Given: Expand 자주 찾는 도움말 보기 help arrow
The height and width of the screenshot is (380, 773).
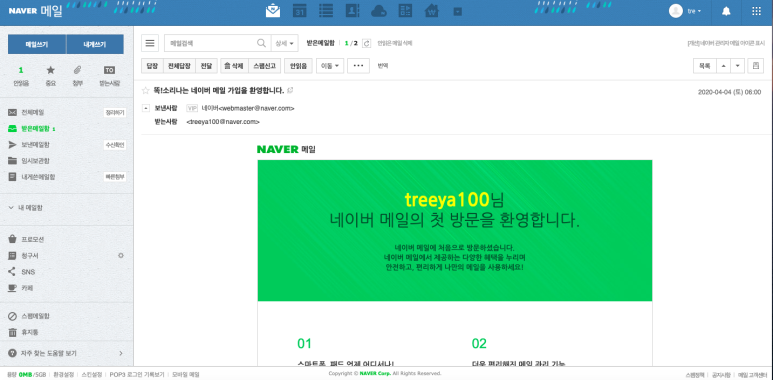Looking at the screenshot, I should (121, 353).
